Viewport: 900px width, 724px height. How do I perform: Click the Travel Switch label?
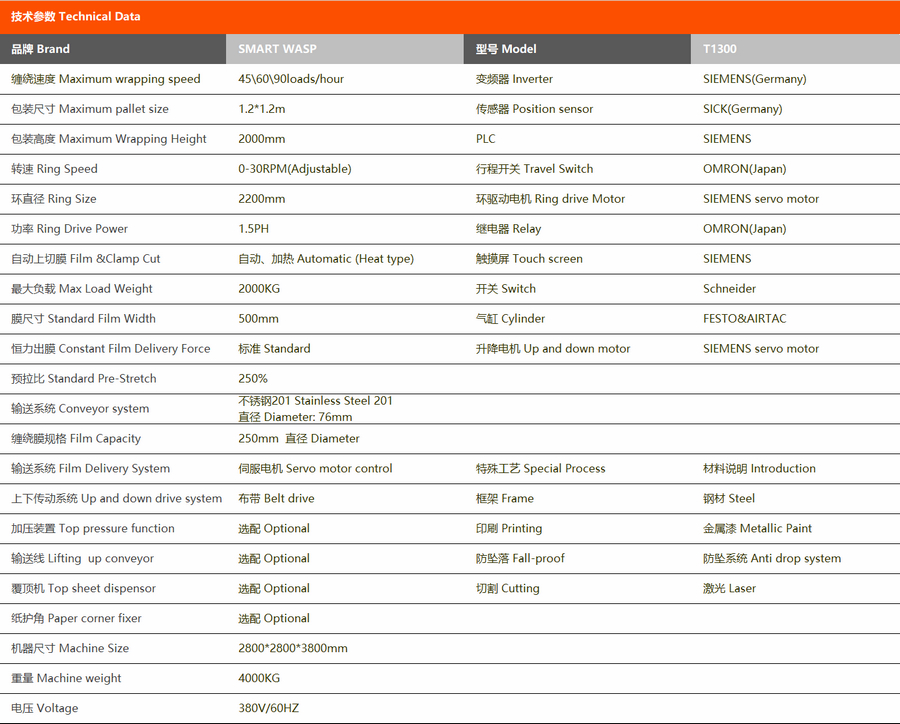(534, 169)
